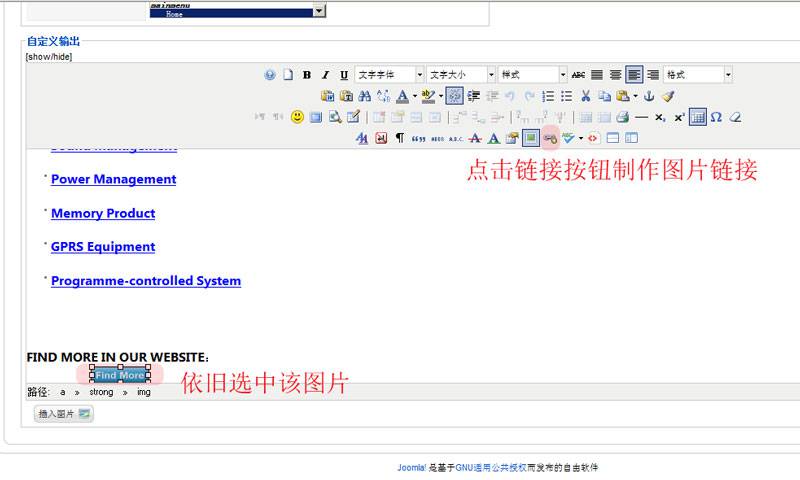Toggle underline formatting
This screenshot has width=800, height=480.
tap(344, 75)
